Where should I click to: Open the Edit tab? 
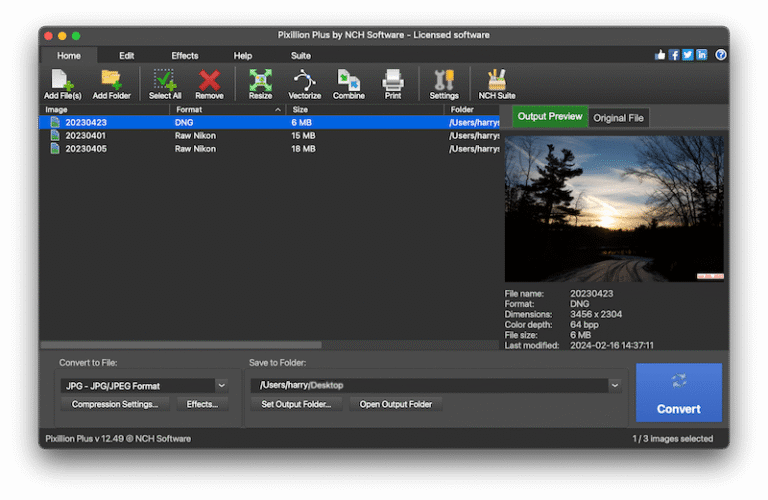pos(126,56)
